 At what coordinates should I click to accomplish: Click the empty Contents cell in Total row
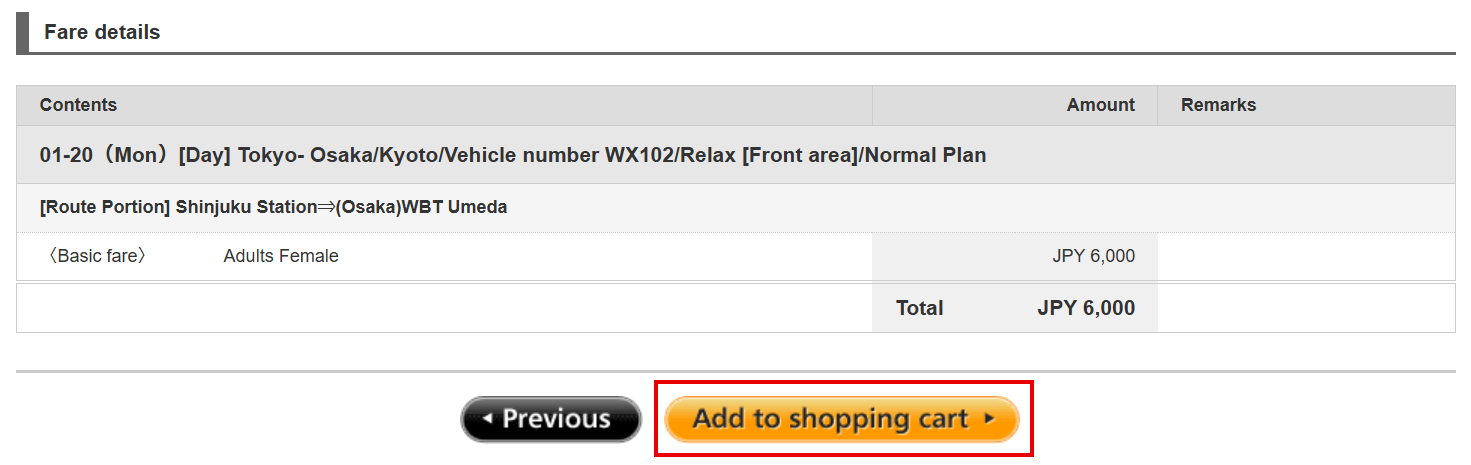(444, 308)
